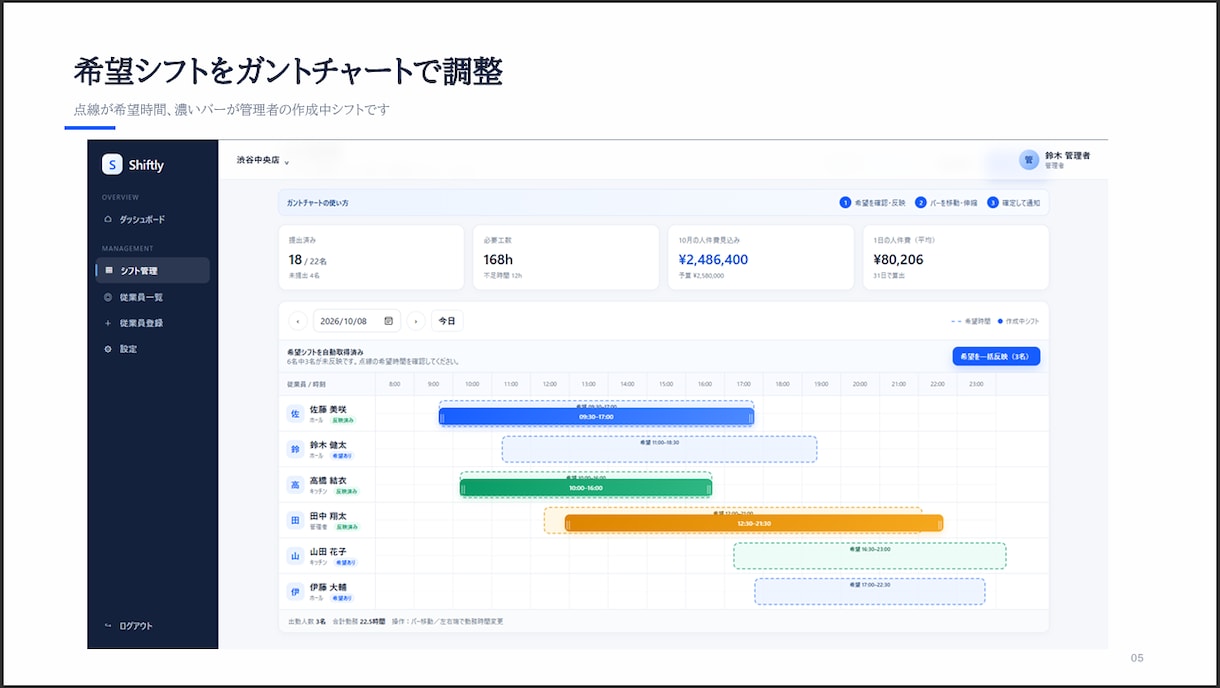
Task: Click the 佐 avatar for 佐藤 美咲
Action: click(x=295, y=414)
